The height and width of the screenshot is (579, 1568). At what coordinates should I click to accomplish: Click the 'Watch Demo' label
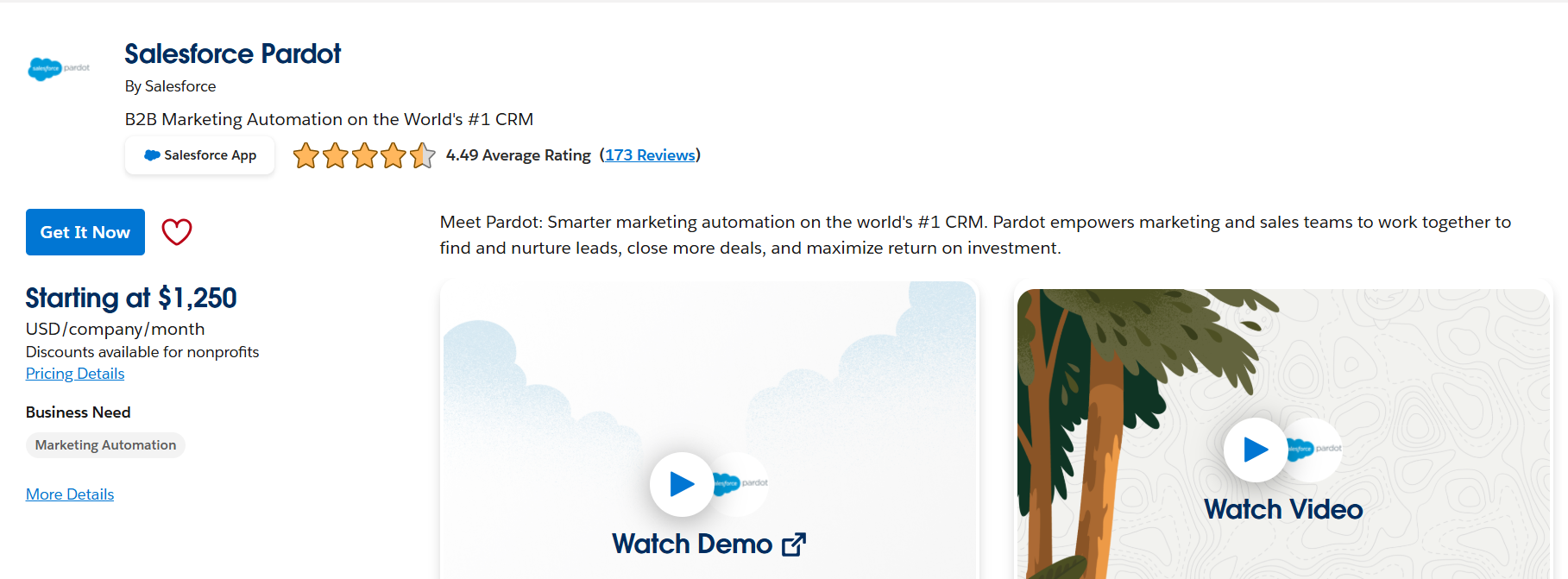(x=692, y=544)
